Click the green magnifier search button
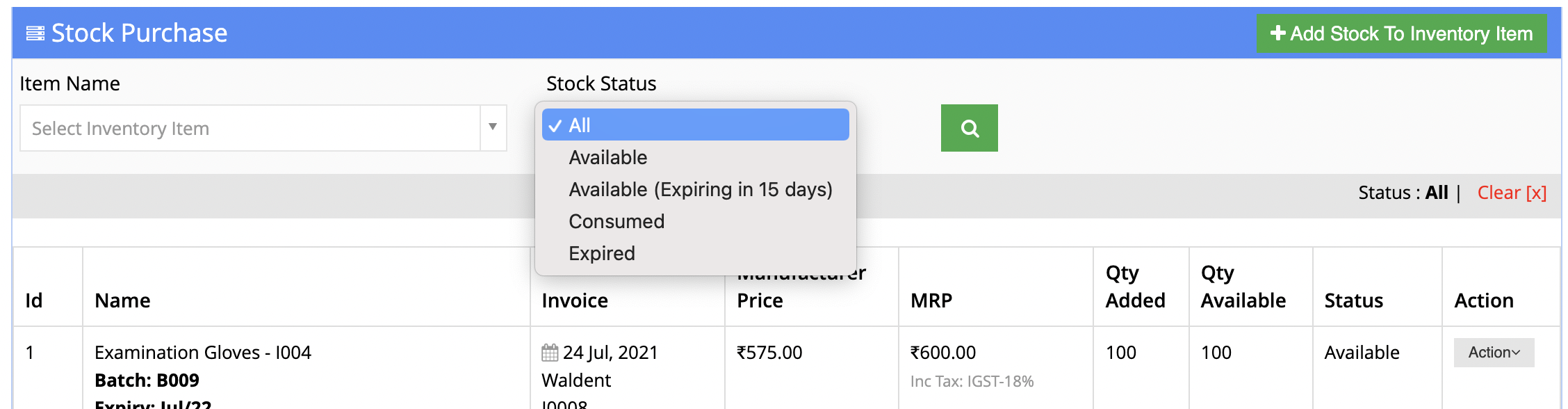Viewport: 1568px width, 409px height. [x=969, y=128]
